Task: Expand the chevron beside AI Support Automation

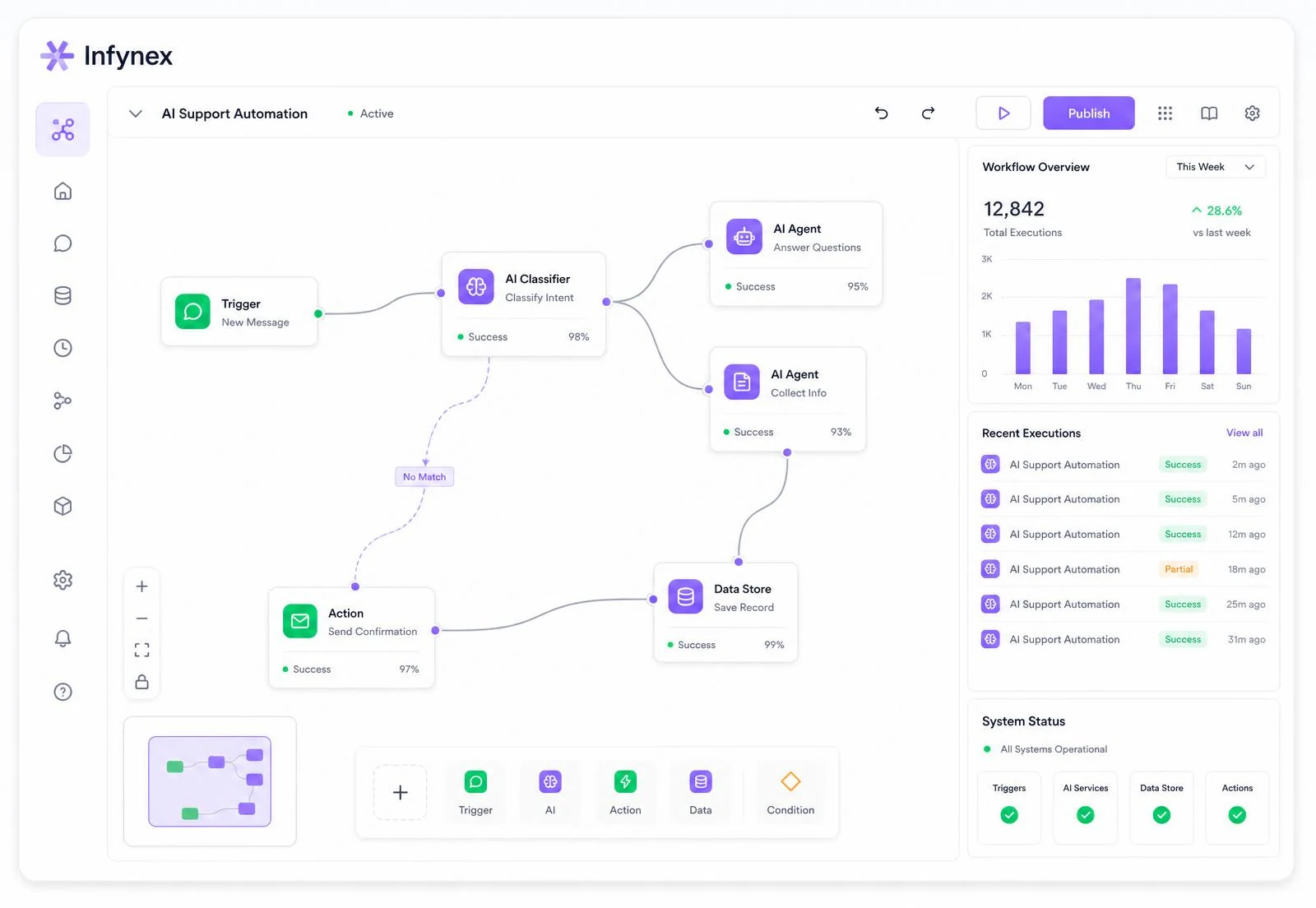Action: tap(136, 113)
